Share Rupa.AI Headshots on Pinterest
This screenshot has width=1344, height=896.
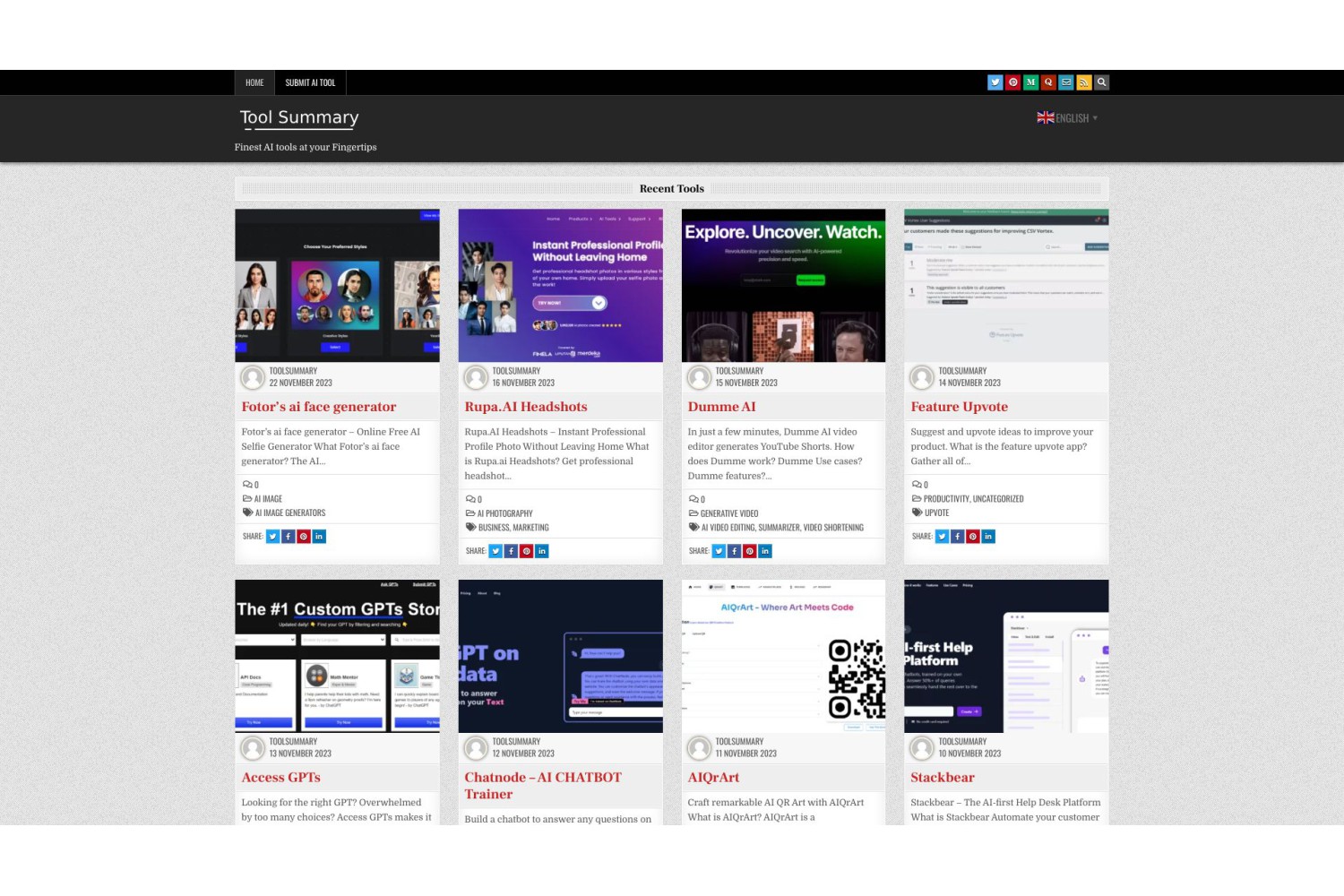tap(527, 551)
